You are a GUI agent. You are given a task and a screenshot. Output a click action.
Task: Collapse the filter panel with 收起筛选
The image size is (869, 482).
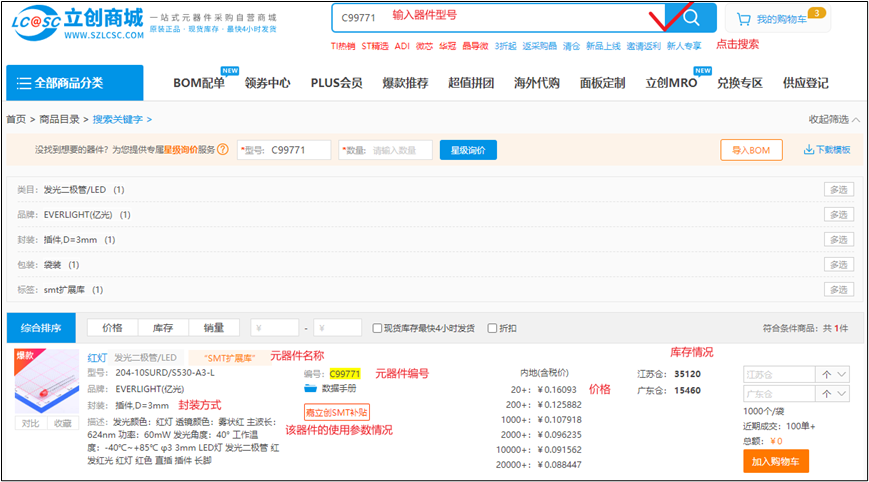pyautogui.click(x=834, y=119)
